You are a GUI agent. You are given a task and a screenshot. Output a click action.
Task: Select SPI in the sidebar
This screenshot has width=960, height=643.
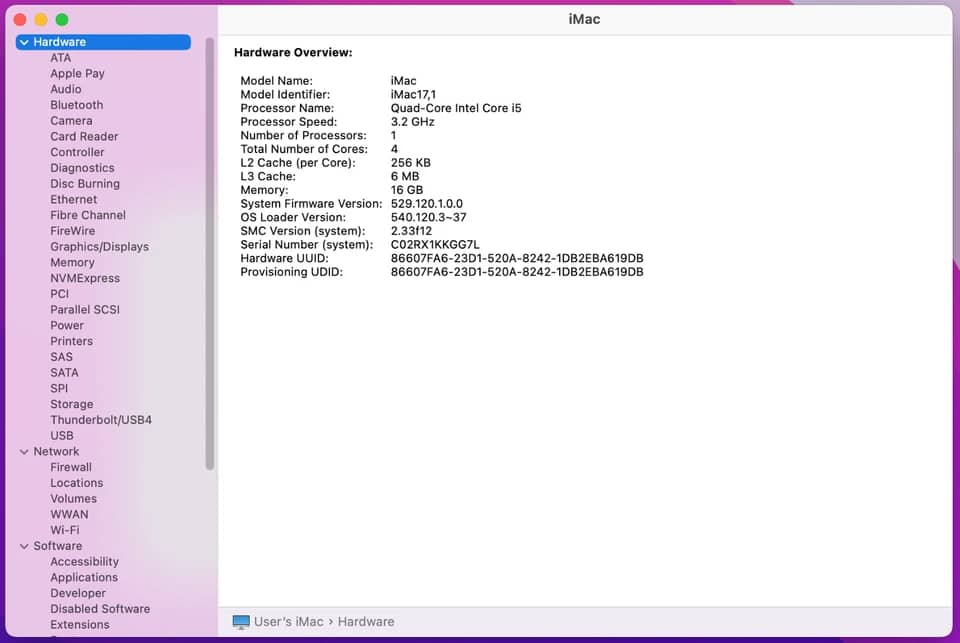[x=59, y=388]
